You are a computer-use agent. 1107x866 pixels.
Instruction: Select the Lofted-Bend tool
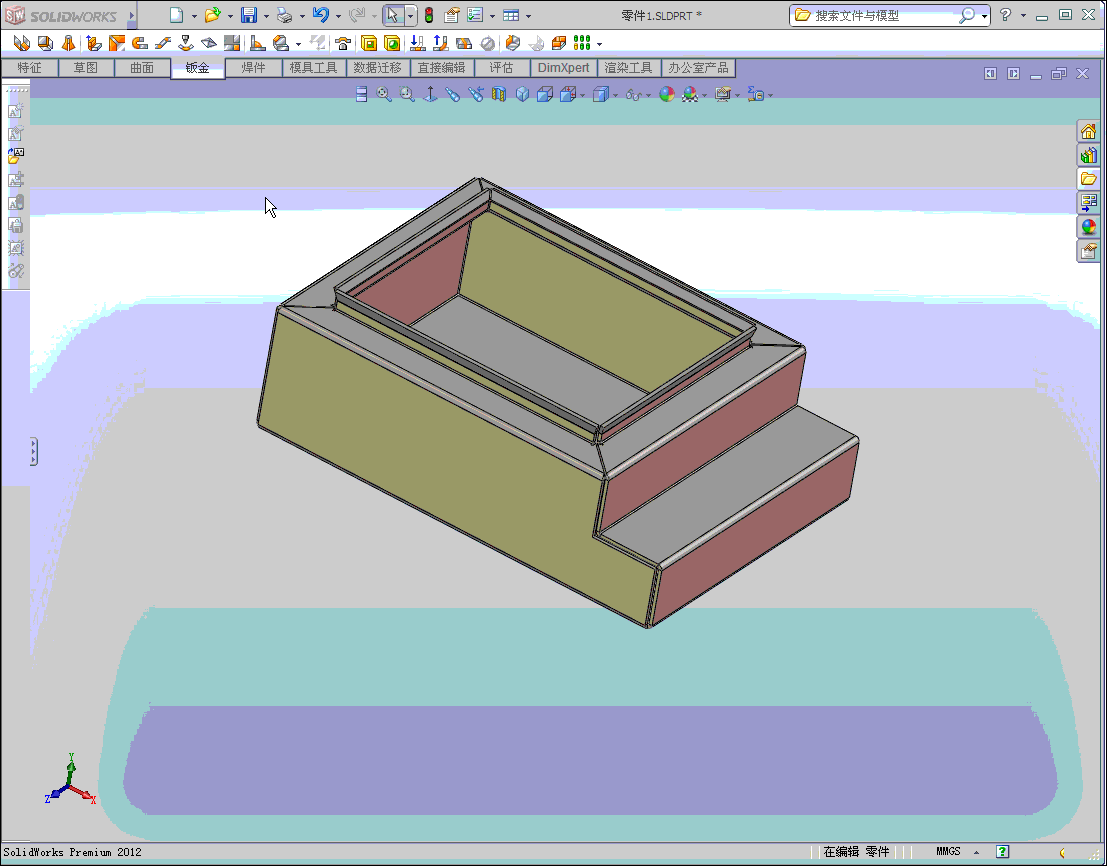click(68, 44)
